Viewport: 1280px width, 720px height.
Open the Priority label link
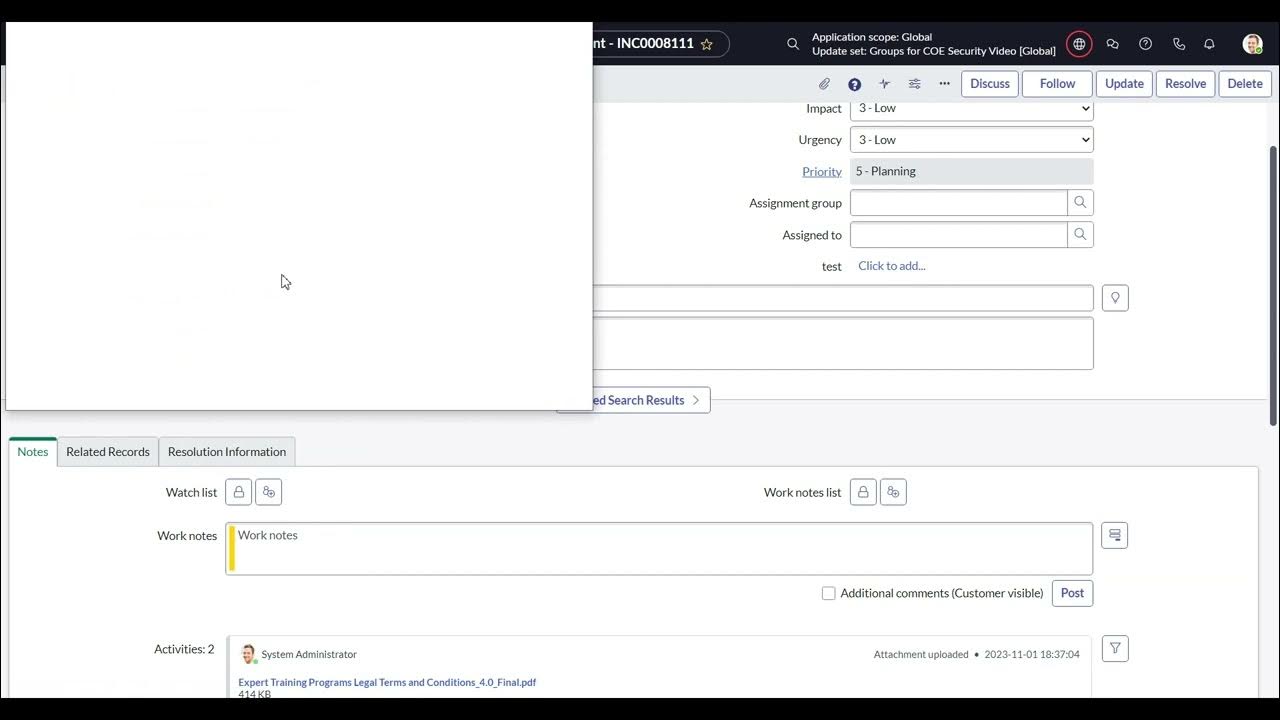click(x=822, y=172)
